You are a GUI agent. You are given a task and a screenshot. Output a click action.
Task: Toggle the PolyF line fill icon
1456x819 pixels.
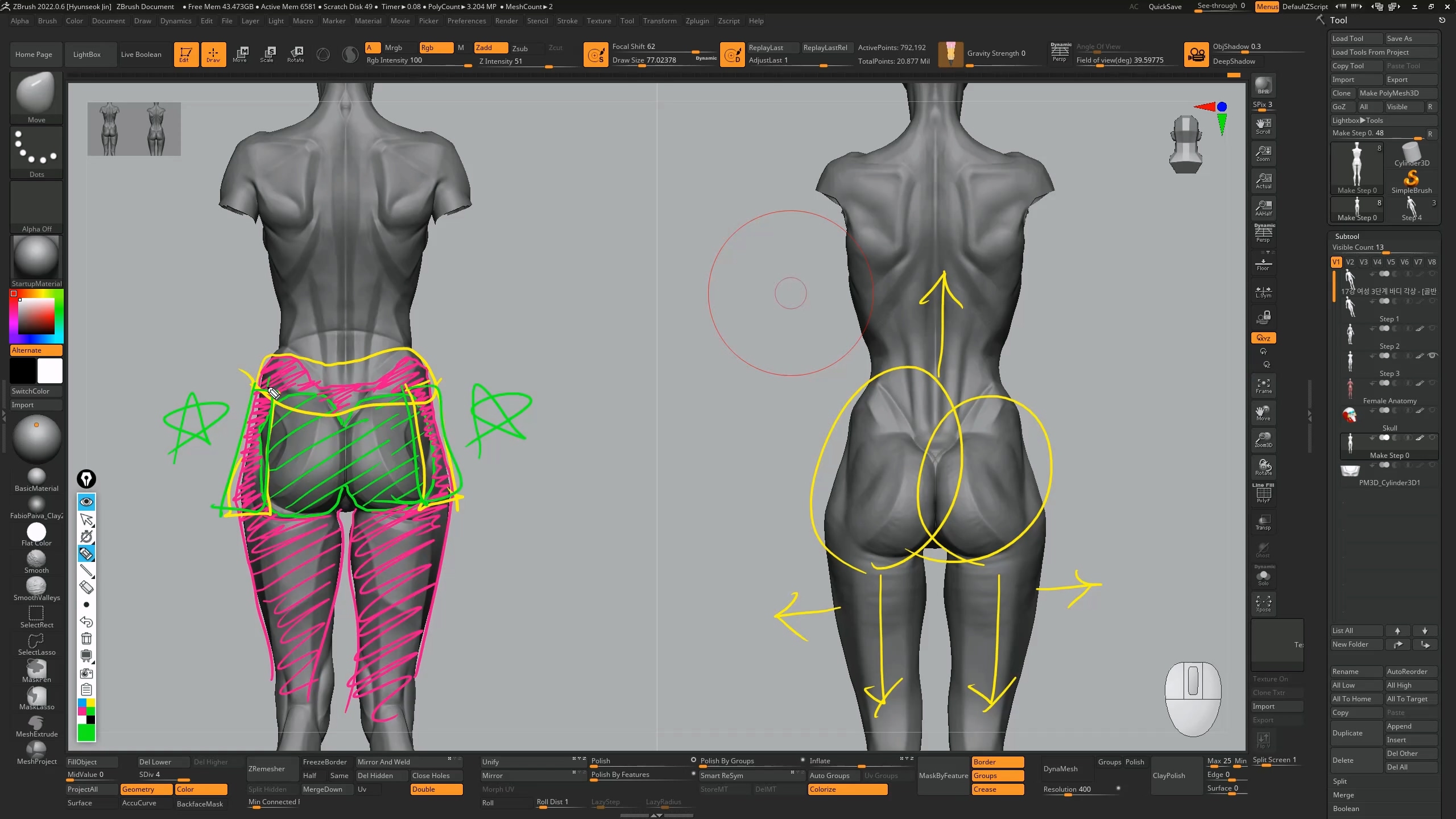pos(1263,494)
